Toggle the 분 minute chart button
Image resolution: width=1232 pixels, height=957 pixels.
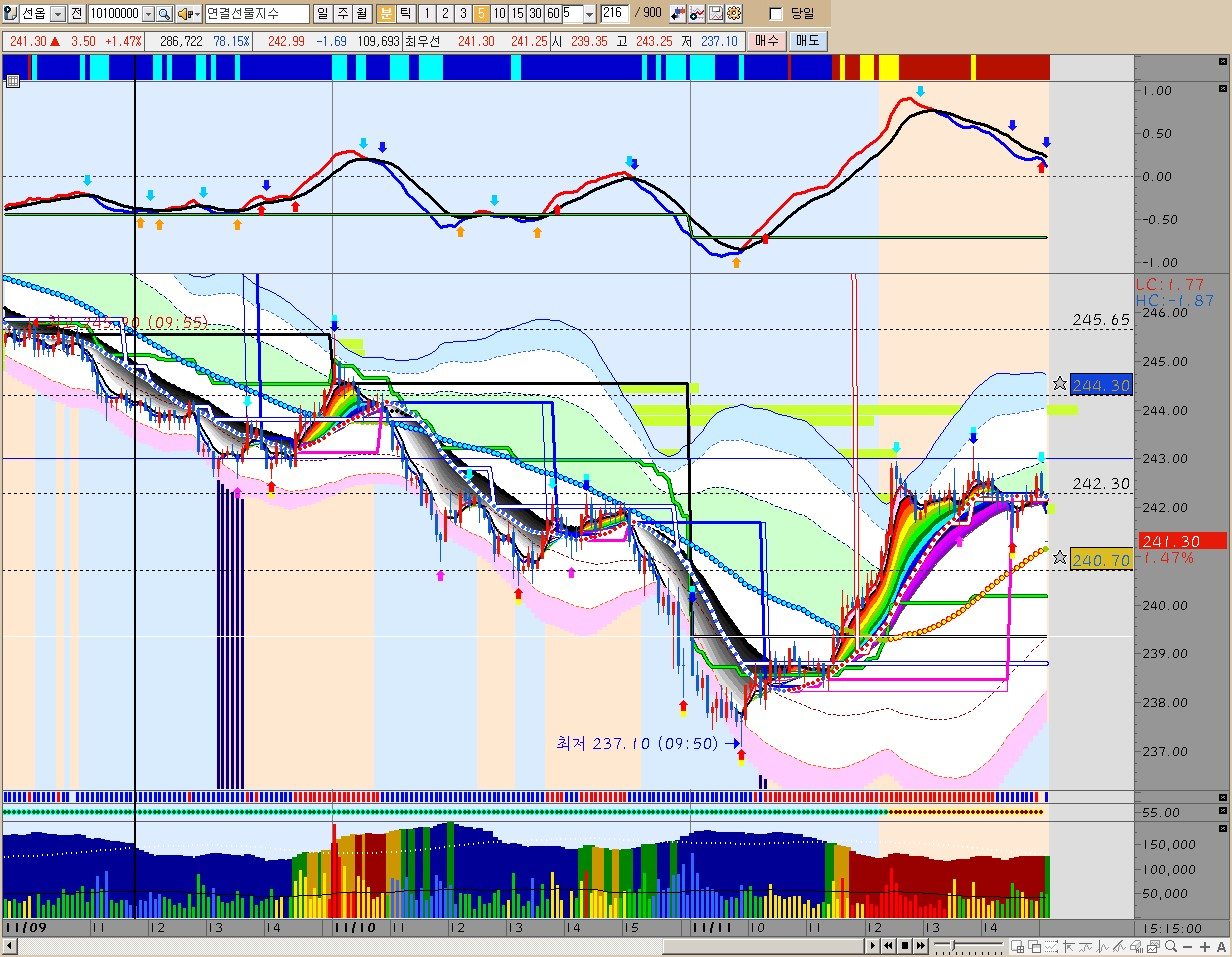pos(386,14)
